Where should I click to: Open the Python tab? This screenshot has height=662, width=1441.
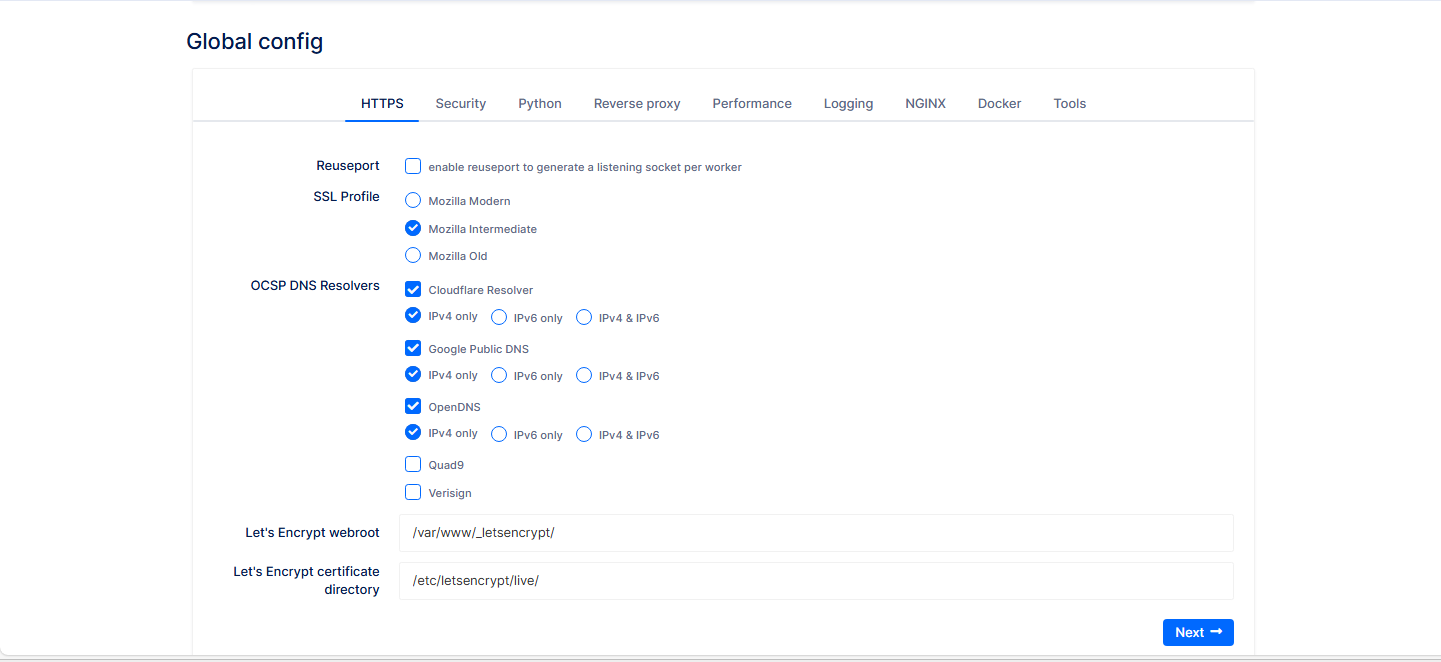click(x=539, y=103)
